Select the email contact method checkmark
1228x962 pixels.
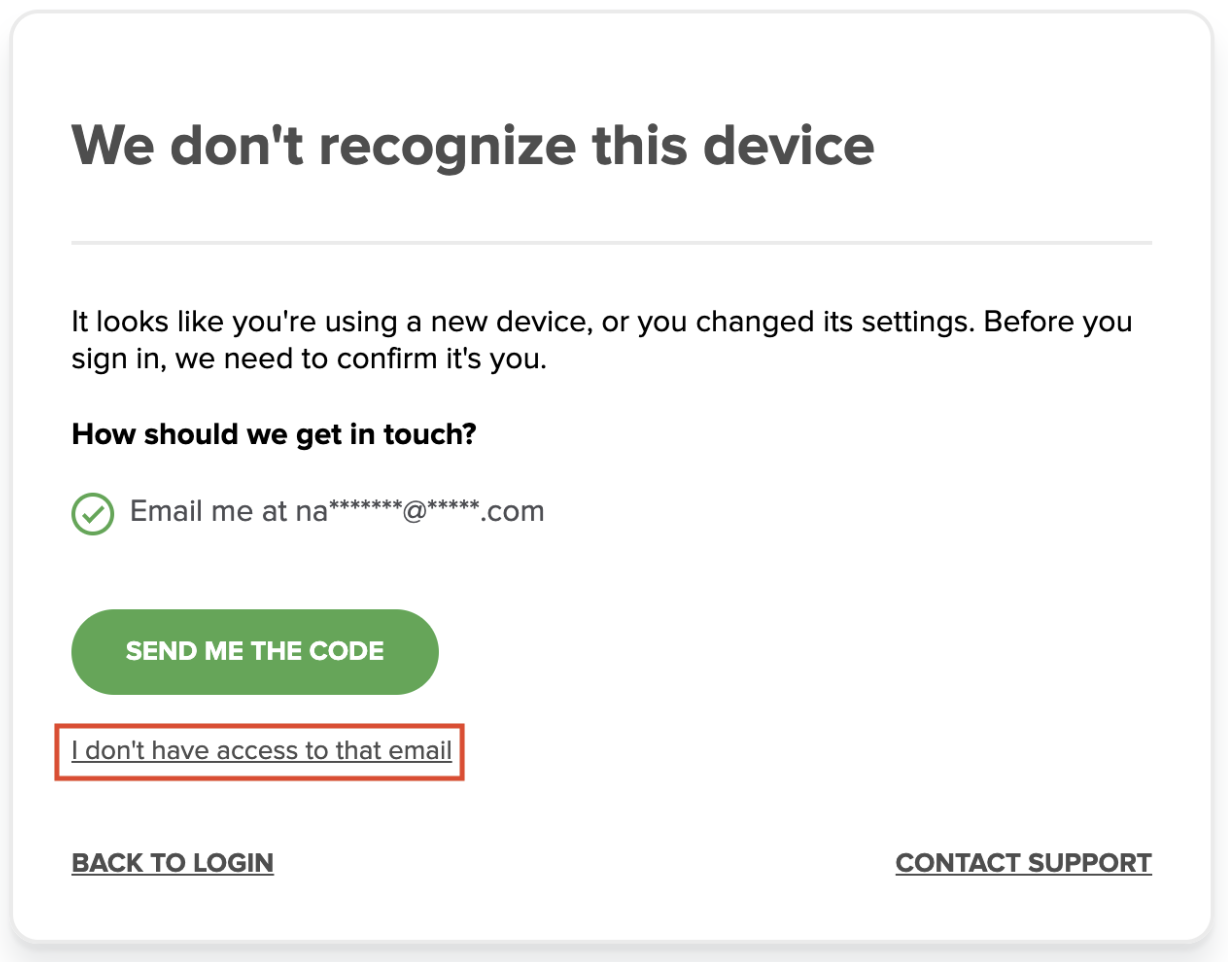[x=92, y=514]
